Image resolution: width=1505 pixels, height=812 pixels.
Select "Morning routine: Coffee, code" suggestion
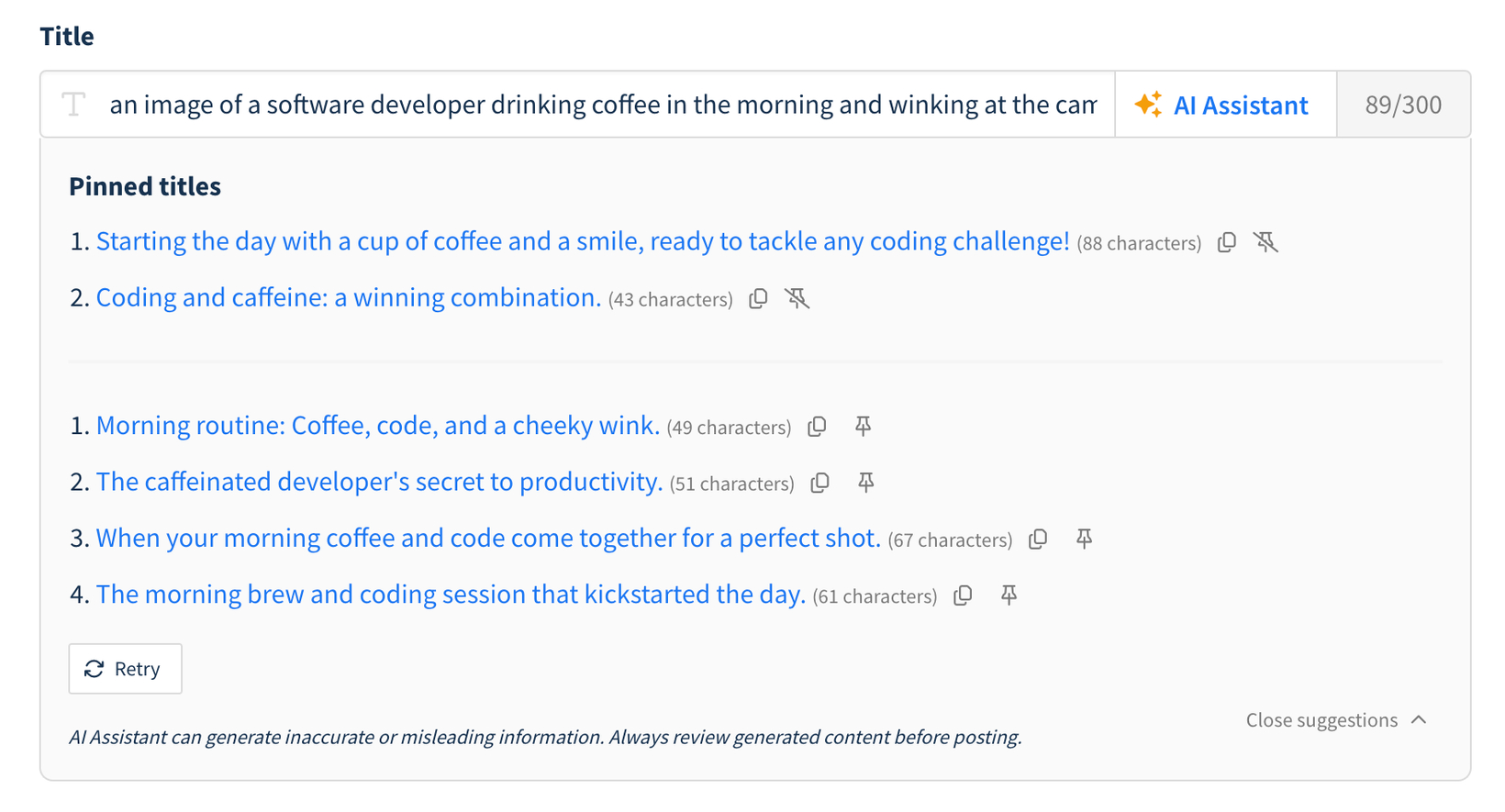point(377,426)
